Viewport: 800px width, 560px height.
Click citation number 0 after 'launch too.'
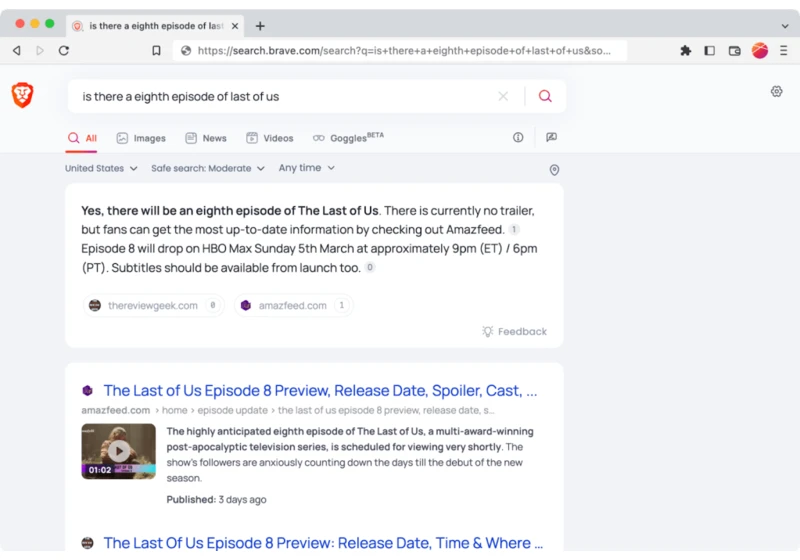[x=370, y=267]
